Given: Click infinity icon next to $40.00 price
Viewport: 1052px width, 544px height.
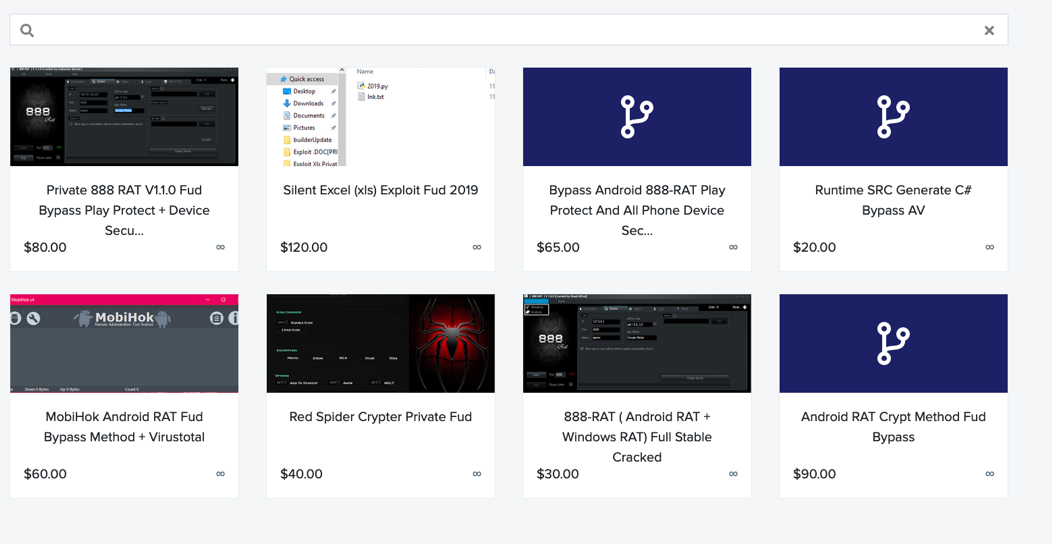Looking at the screenshot, I should 477,474.
